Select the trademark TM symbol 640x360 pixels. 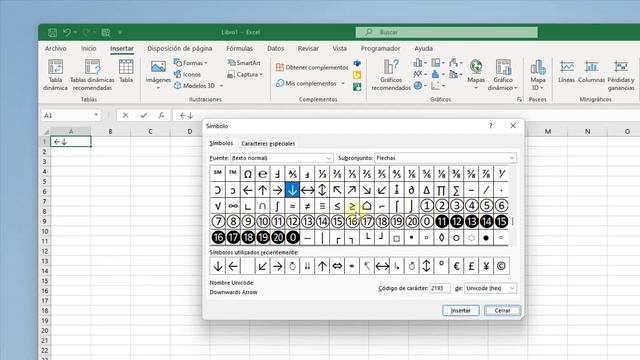coord(233,174)
